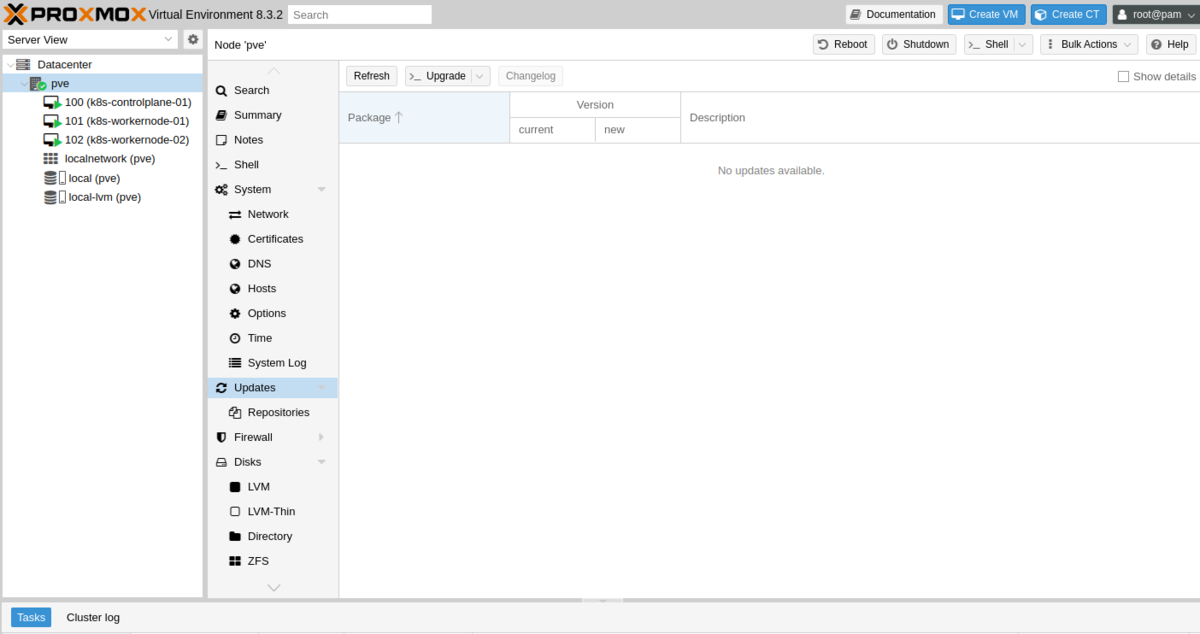Collapse the System submenu arrow

[322, 189]
